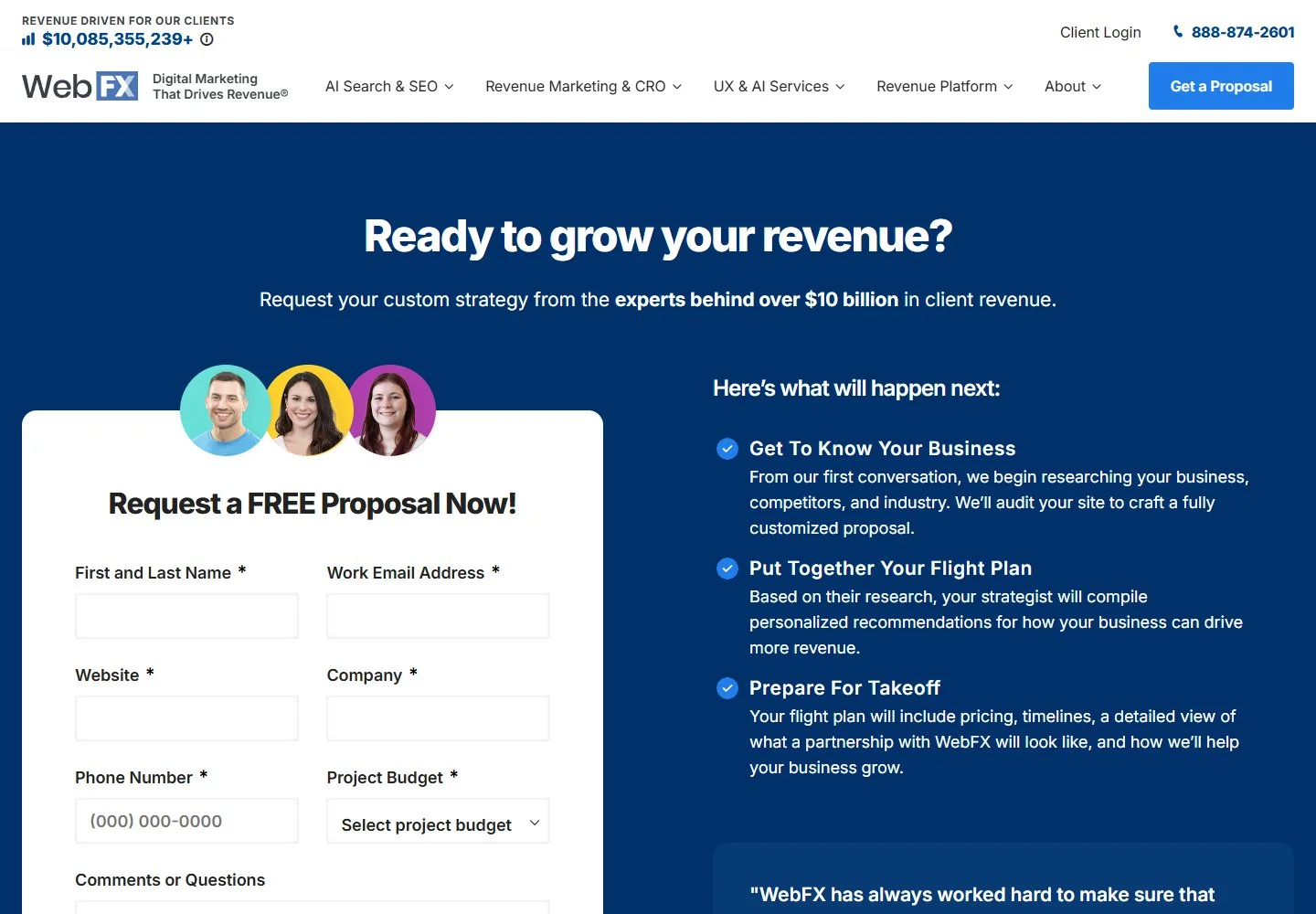This screenshot has width=1316, height=914.
Task: Click the revenue info circle icon
Action: tap(207, 39)
